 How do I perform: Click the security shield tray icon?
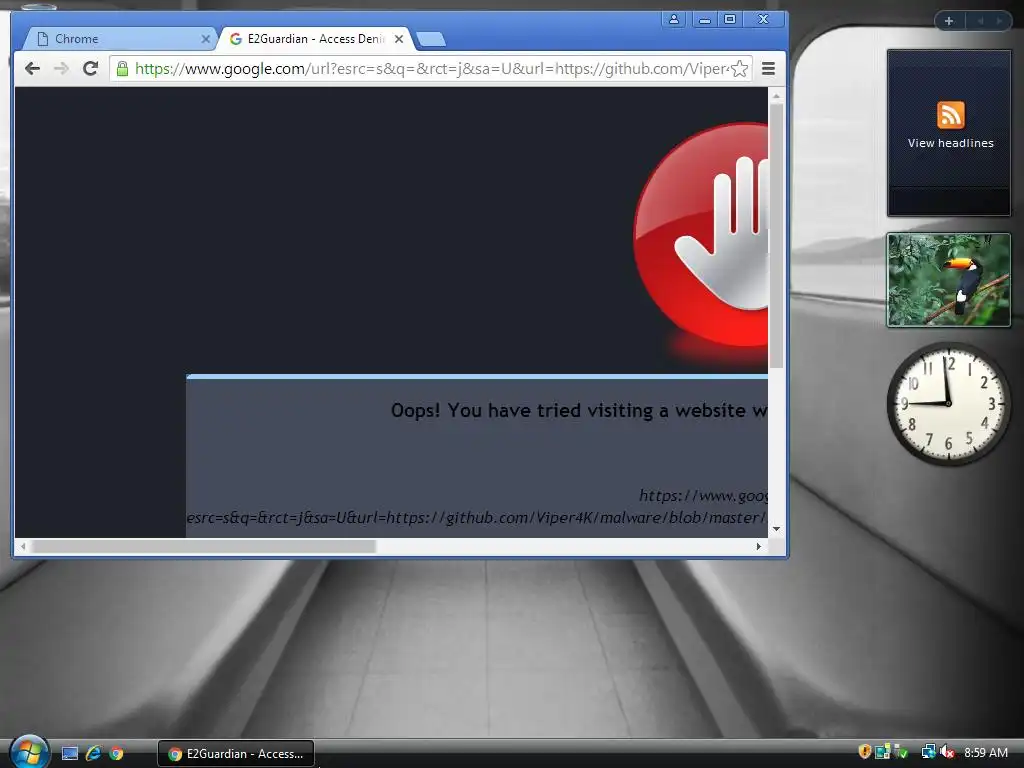coord(865,752)
